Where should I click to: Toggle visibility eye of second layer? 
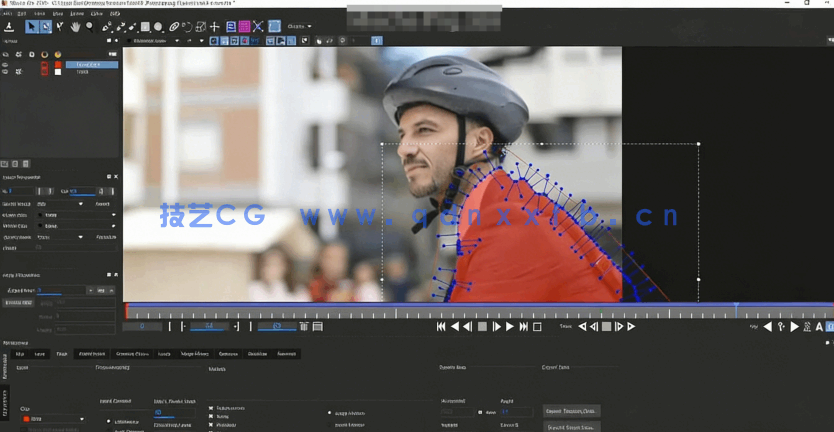[x=6, y=72]
